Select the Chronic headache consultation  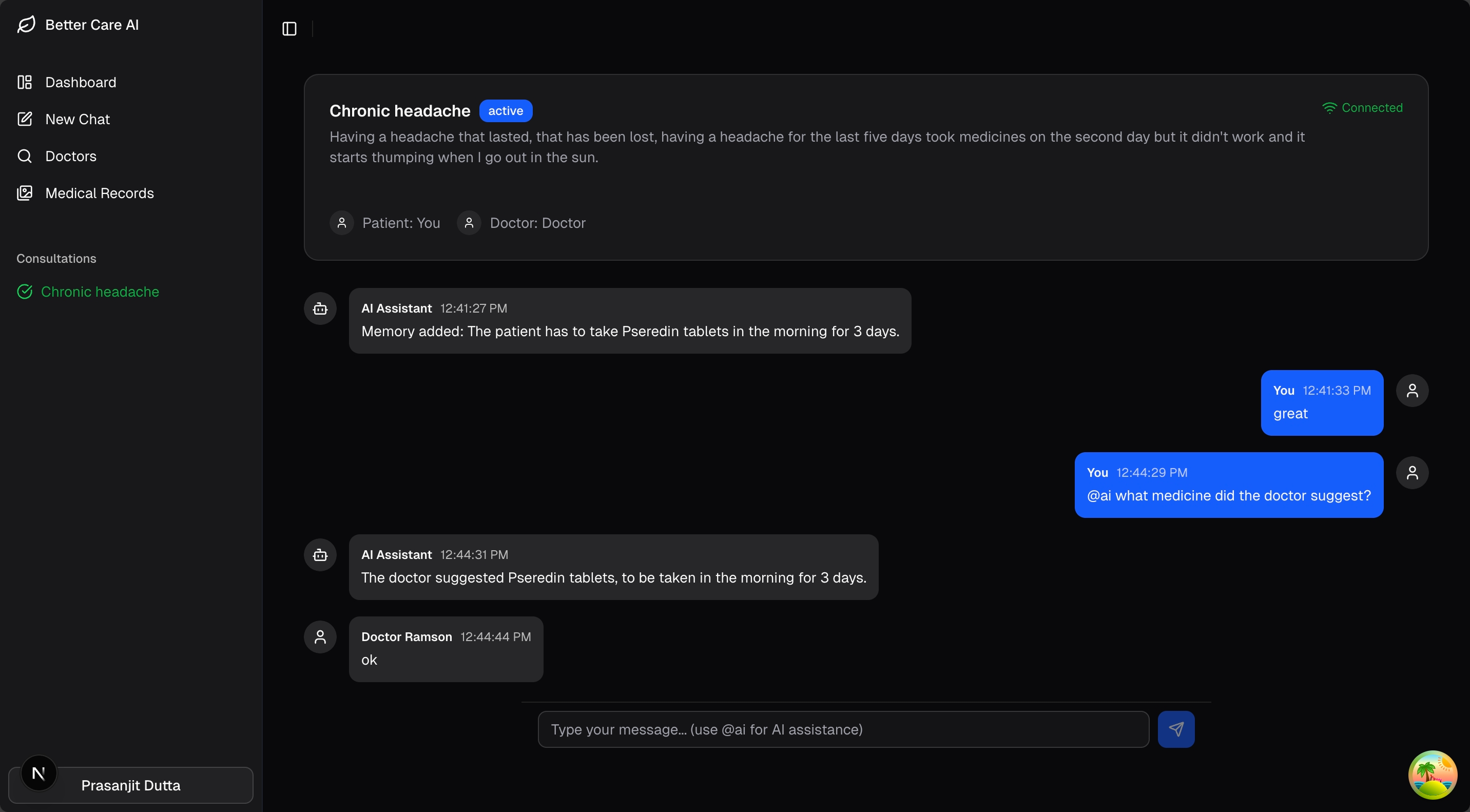[x=99, y=292]
